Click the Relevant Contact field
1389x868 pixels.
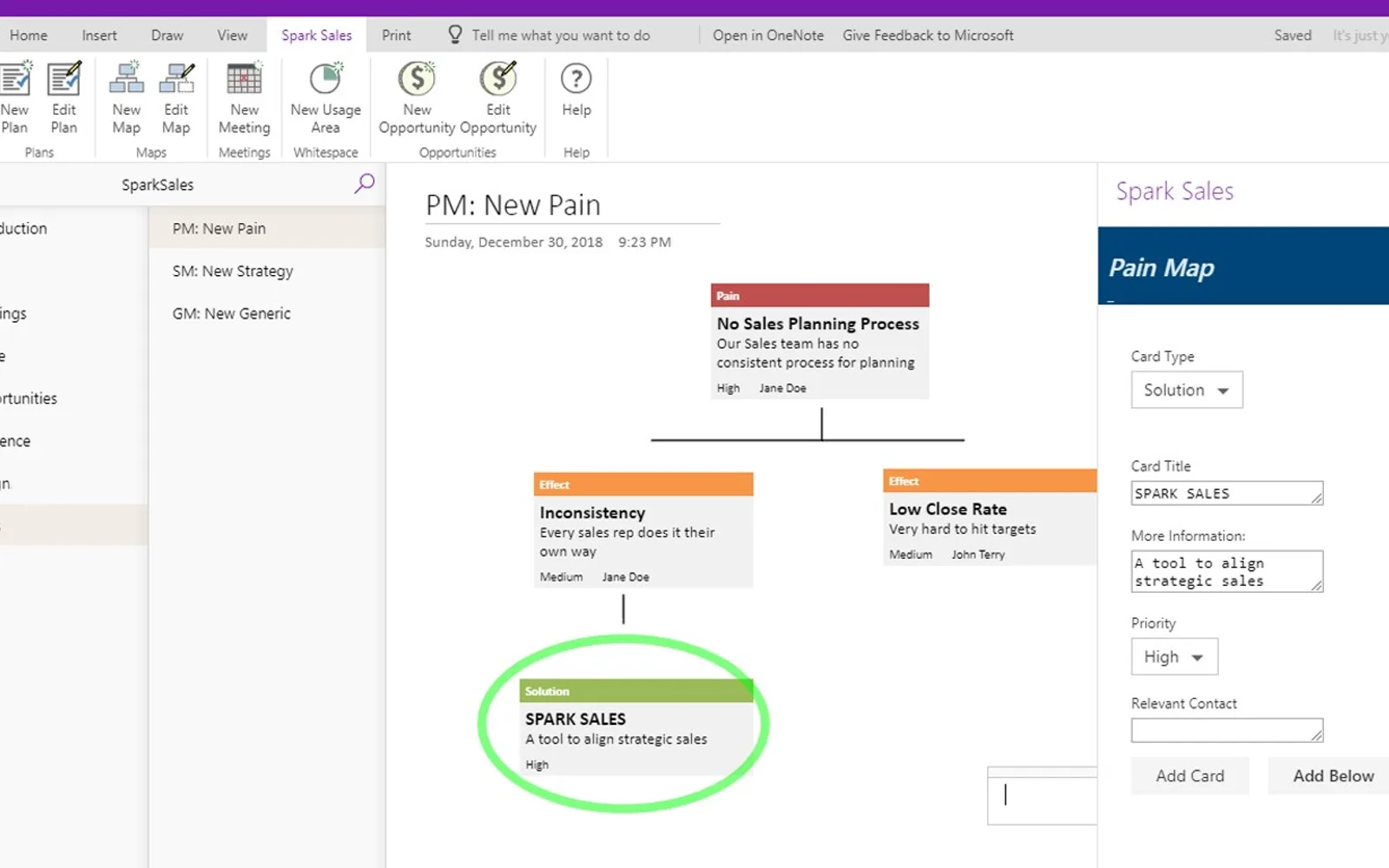[1227, 730]
